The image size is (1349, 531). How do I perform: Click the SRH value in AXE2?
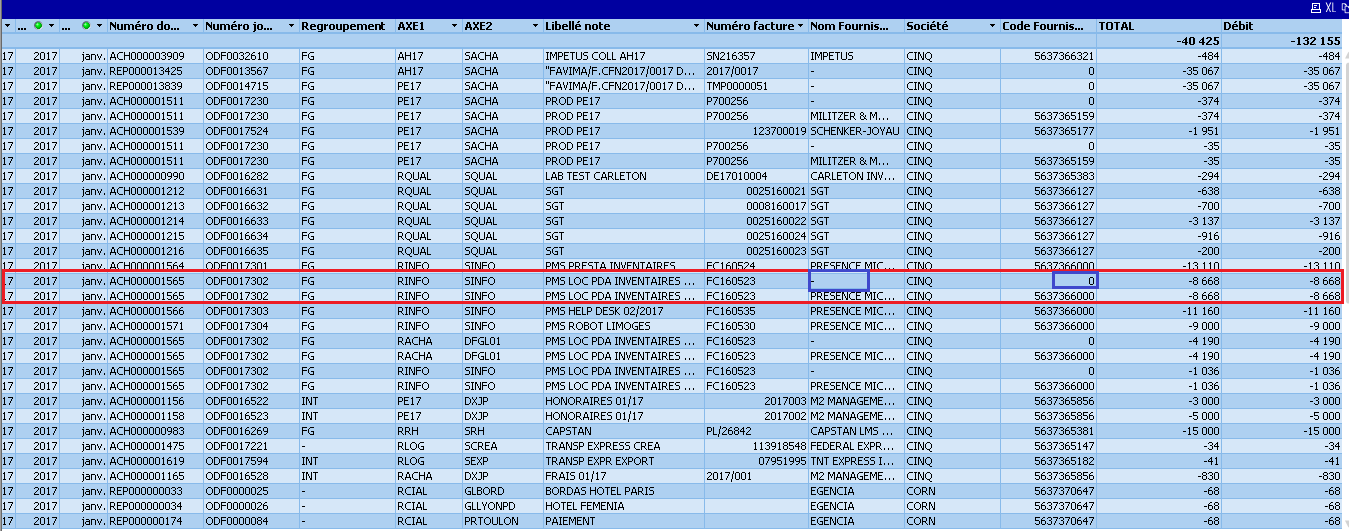475,431
